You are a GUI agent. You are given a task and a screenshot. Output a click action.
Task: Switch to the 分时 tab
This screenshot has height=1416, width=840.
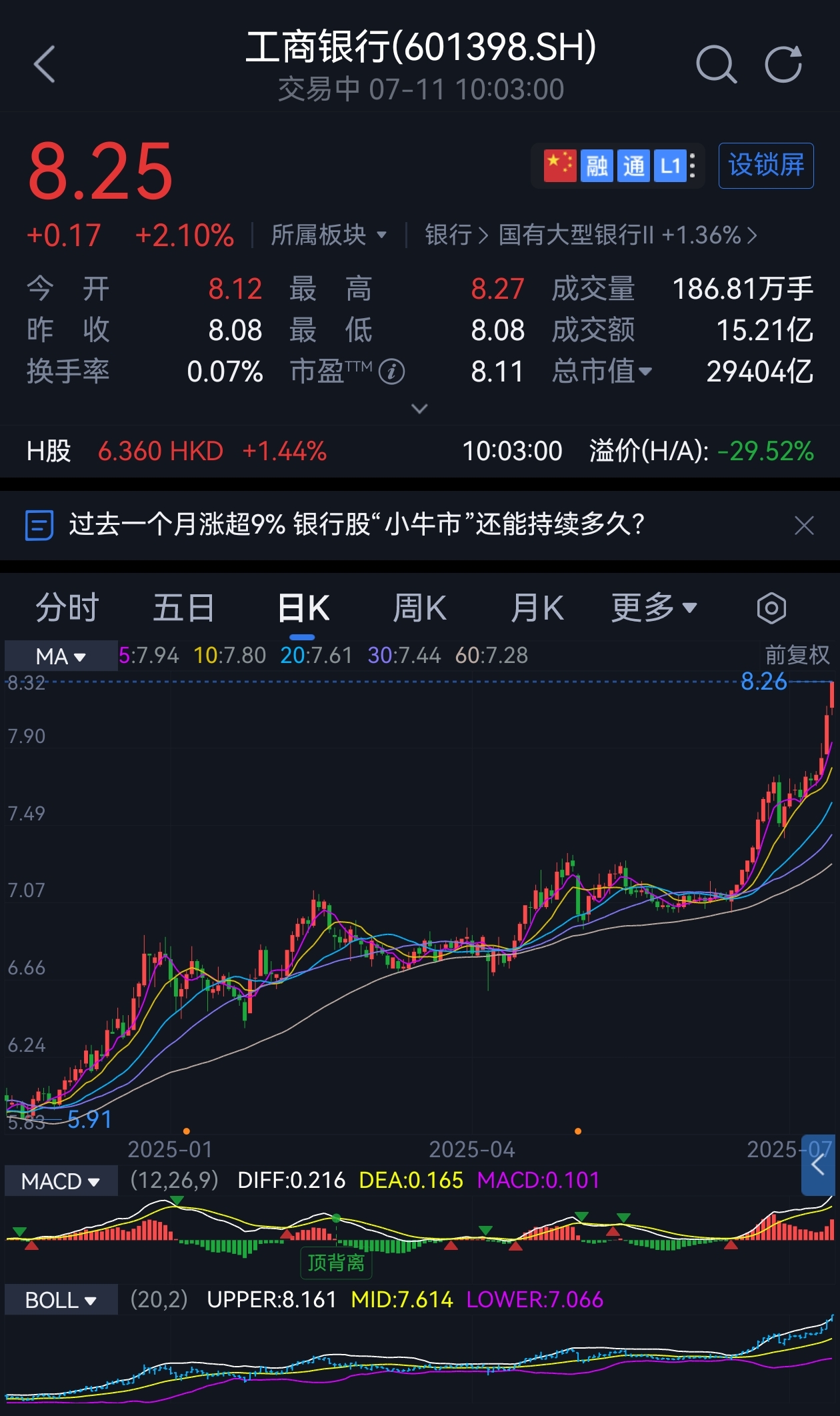(67, 608)
